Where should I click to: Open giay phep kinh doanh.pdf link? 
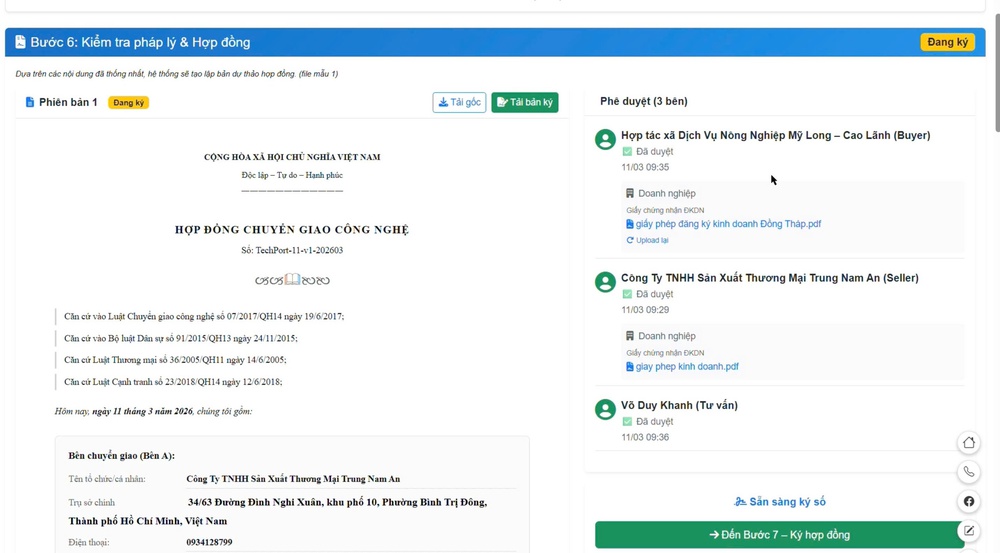(x=686, y=367)
